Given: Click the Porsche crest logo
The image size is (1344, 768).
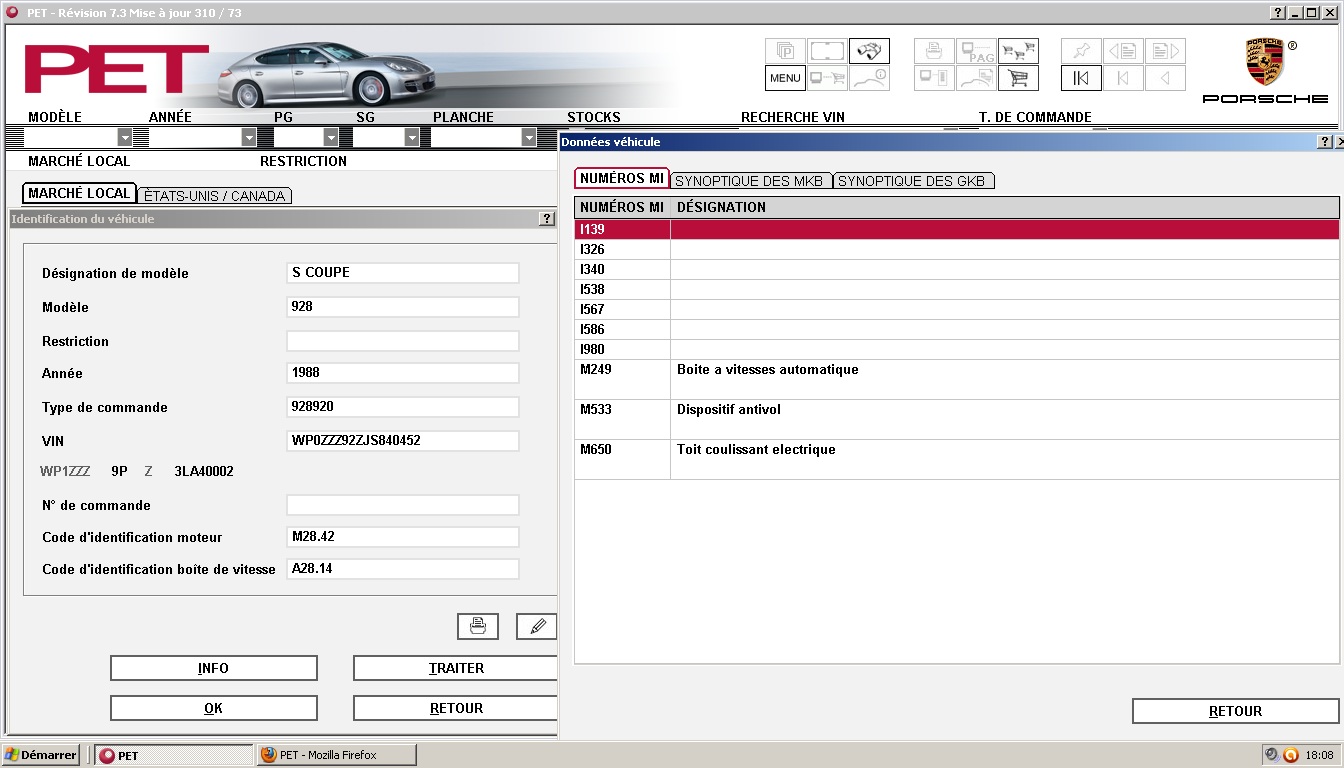Looking at the screenshot, I should [x=1265, y=62].
